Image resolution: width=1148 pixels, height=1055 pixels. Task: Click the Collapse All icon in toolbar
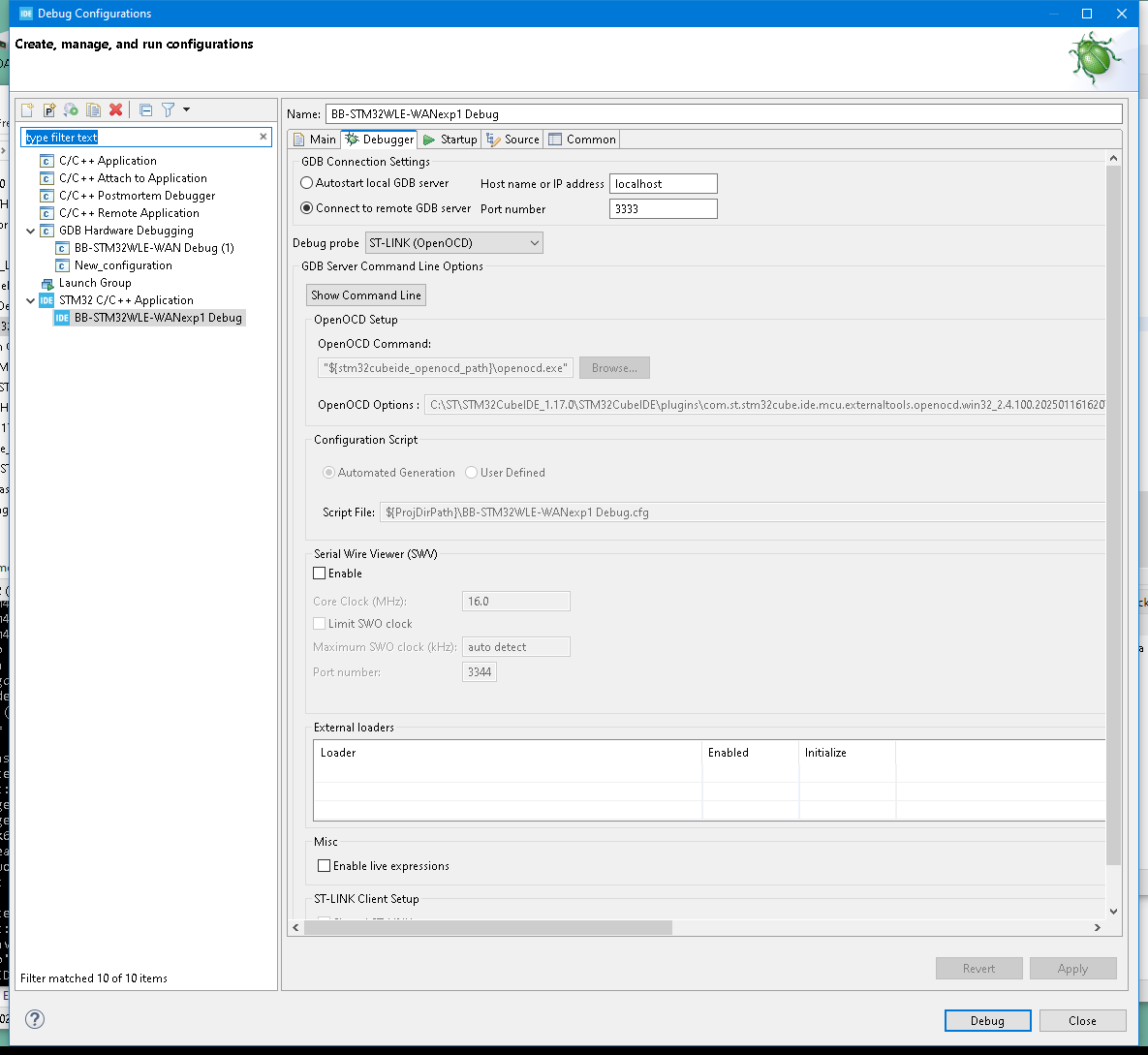[x=145, y=109]
